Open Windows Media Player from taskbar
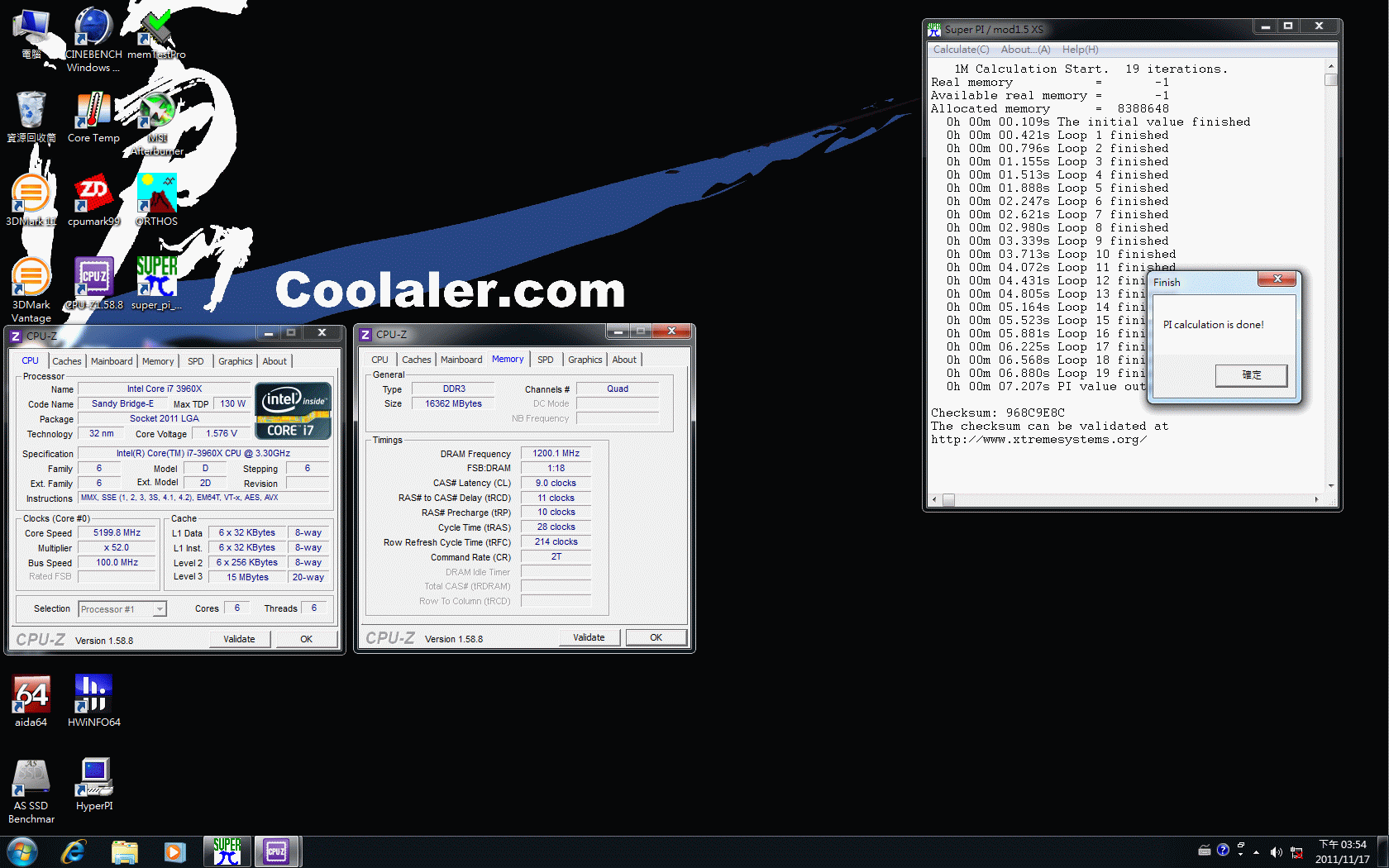1389x868 pixels. click(x=174, y=851)
